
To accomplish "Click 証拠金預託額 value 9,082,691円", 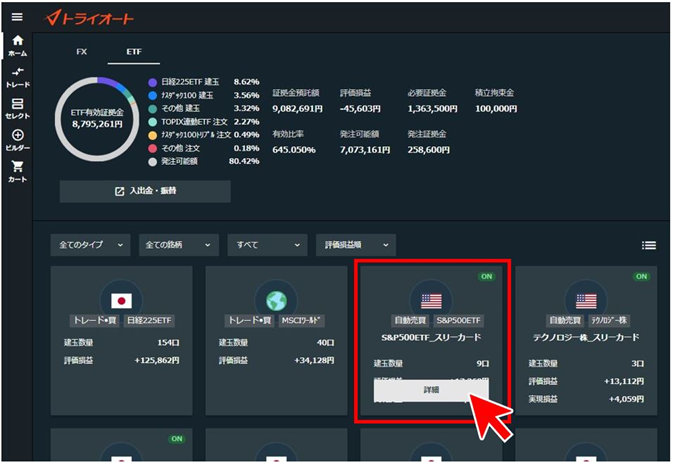I will (x=297, y=109).
